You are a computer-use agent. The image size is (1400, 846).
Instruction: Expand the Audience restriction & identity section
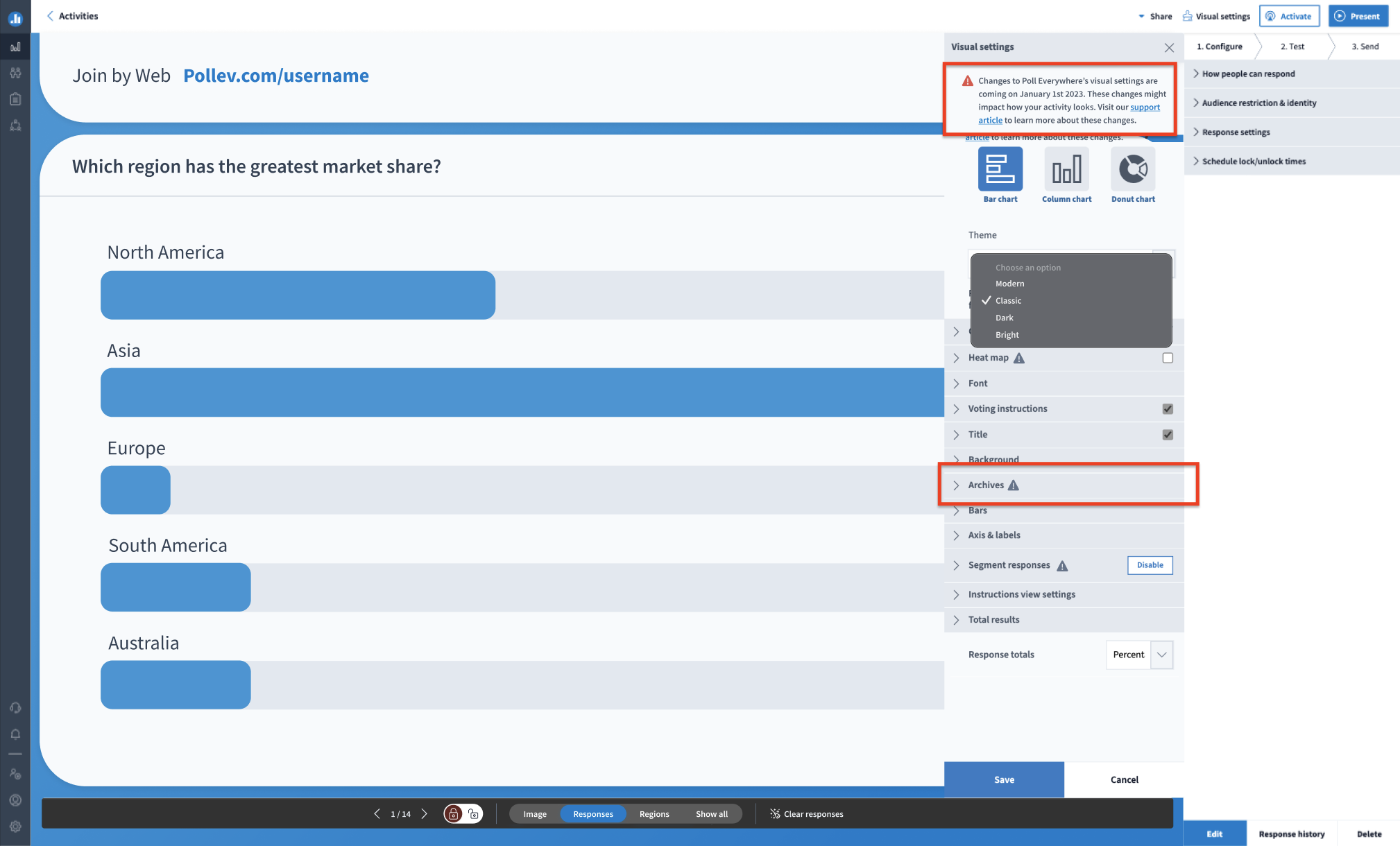(1258, 103)
